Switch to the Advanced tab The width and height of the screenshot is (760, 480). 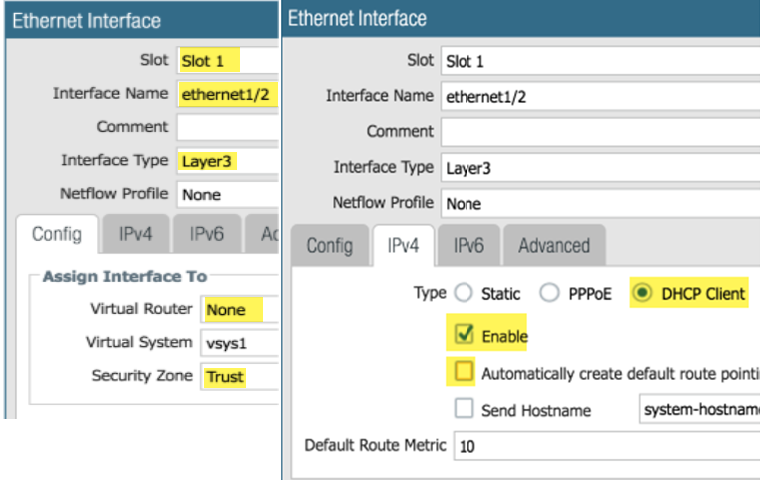[554, 246]
